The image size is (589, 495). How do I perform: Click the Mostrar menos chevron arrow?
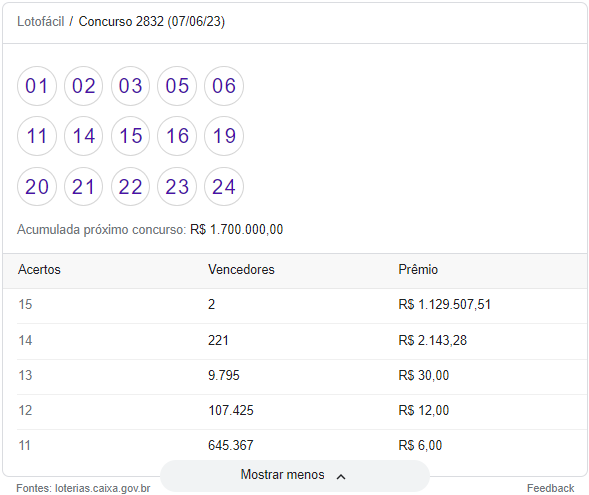[x=341, y=477]
